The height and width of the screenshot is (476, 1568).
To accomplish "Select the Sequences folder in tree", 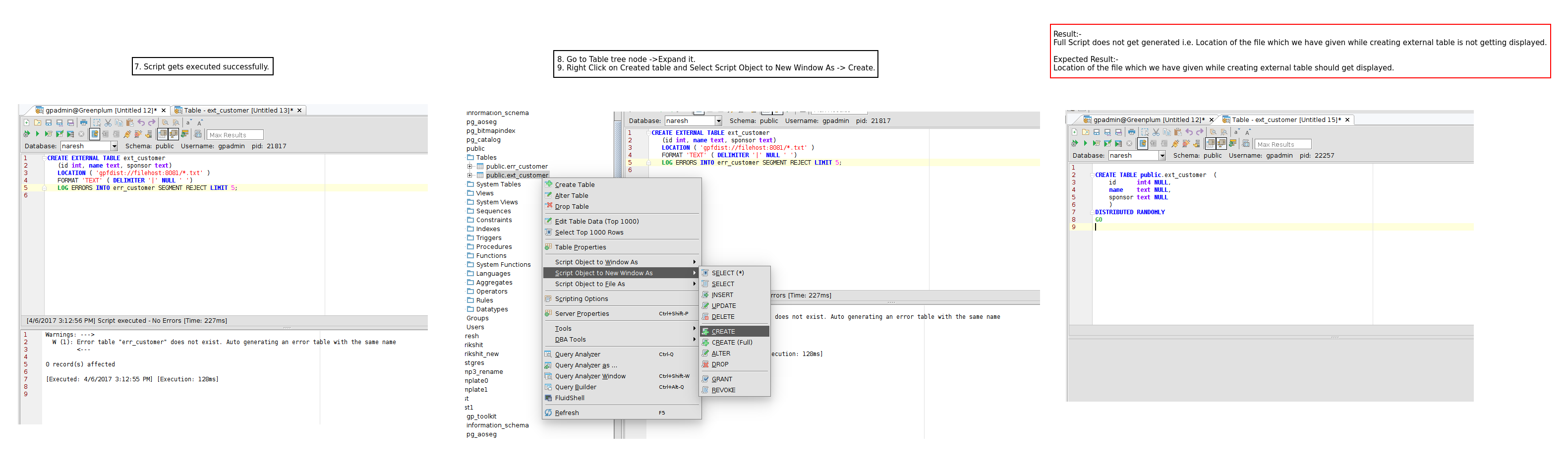I will click(x=489, y=211).
